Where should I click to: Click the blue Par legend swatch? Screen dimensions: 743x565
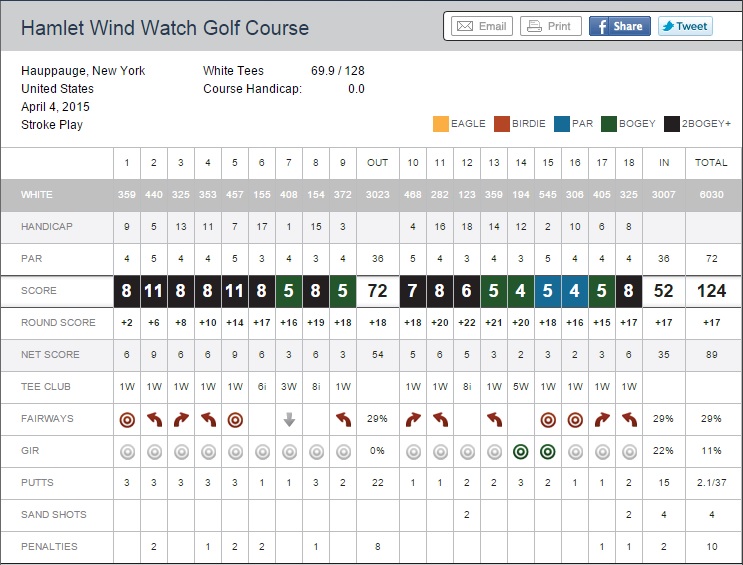tap(560, 124)
